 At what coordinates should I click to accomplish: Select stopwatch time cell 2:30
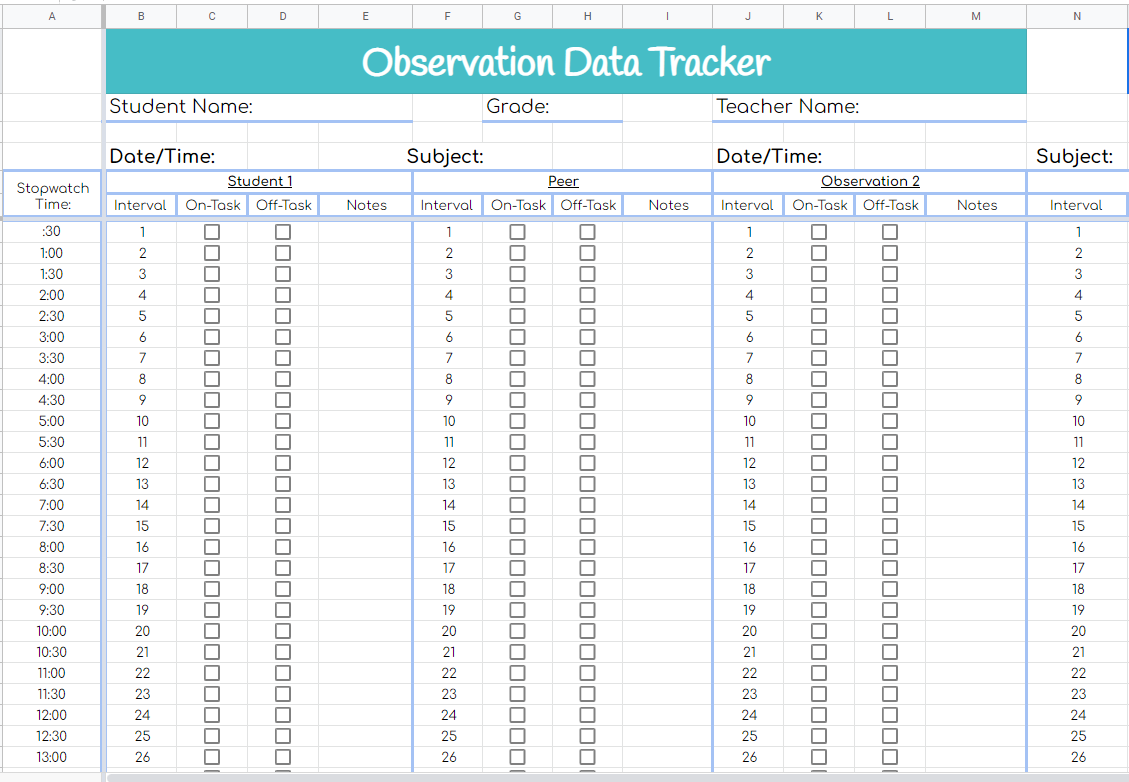point(52,316)
